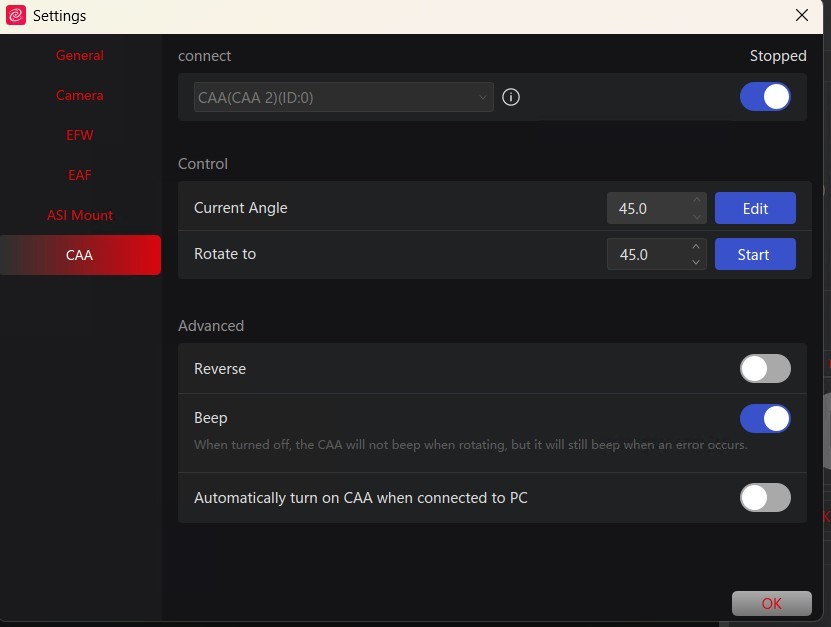Click Start to rotate the CAA
831x627 pixels.
[755, 254]
